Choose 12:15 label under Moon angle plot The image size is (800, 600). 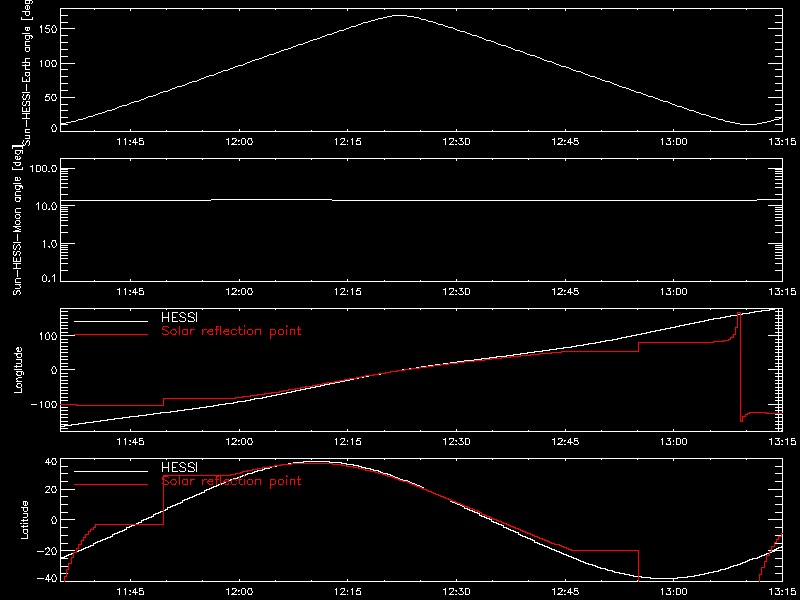[348, 292]
